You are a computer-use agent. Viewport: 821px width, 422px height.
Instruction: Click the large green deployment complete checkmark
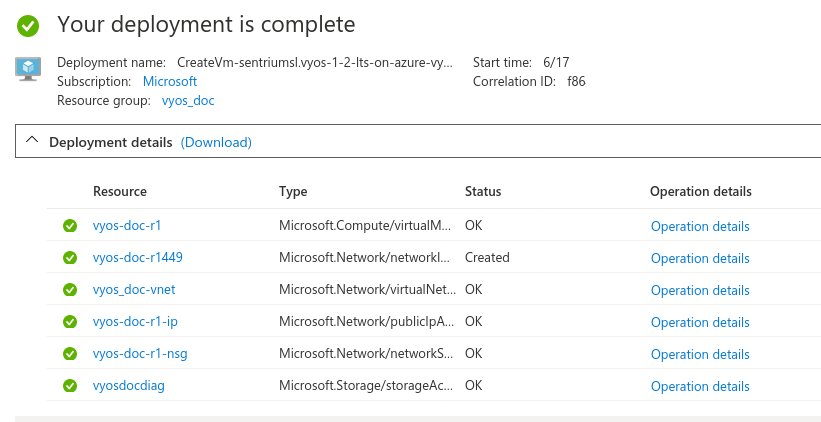28,24
